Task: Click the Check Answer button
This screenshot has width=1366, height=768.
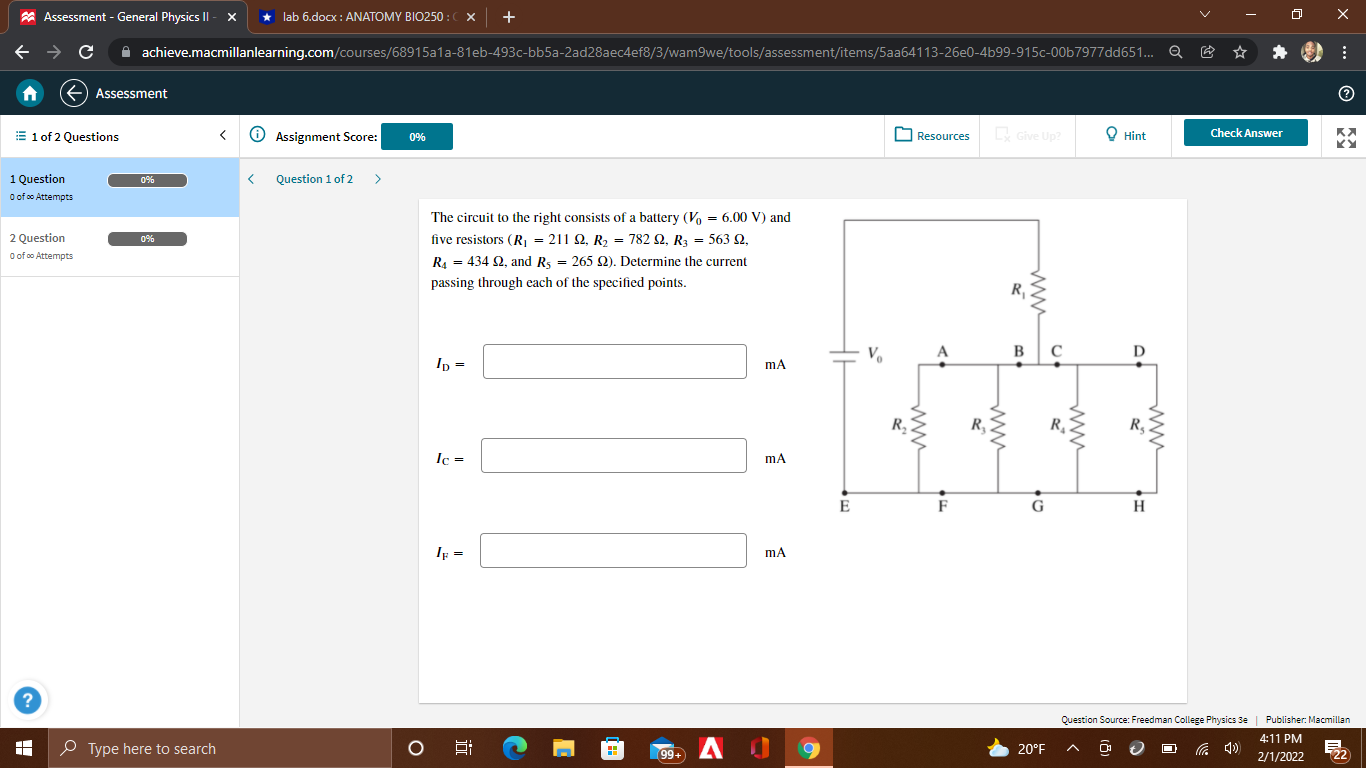Action: click(1245, 131)
